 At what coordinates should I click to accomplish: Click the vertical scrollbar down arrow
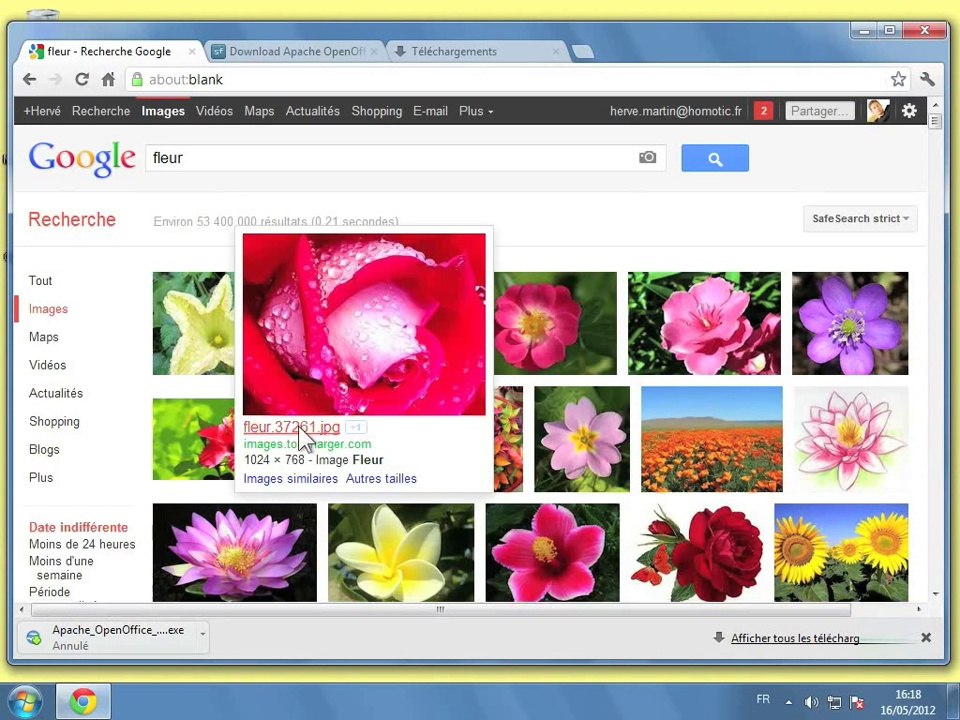pyautogui.click(x=935, y=593)
